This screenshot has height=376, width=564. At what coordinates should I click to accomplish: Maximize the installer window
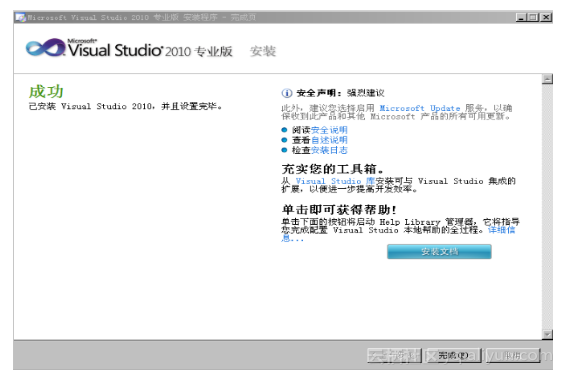click(533, 17)
